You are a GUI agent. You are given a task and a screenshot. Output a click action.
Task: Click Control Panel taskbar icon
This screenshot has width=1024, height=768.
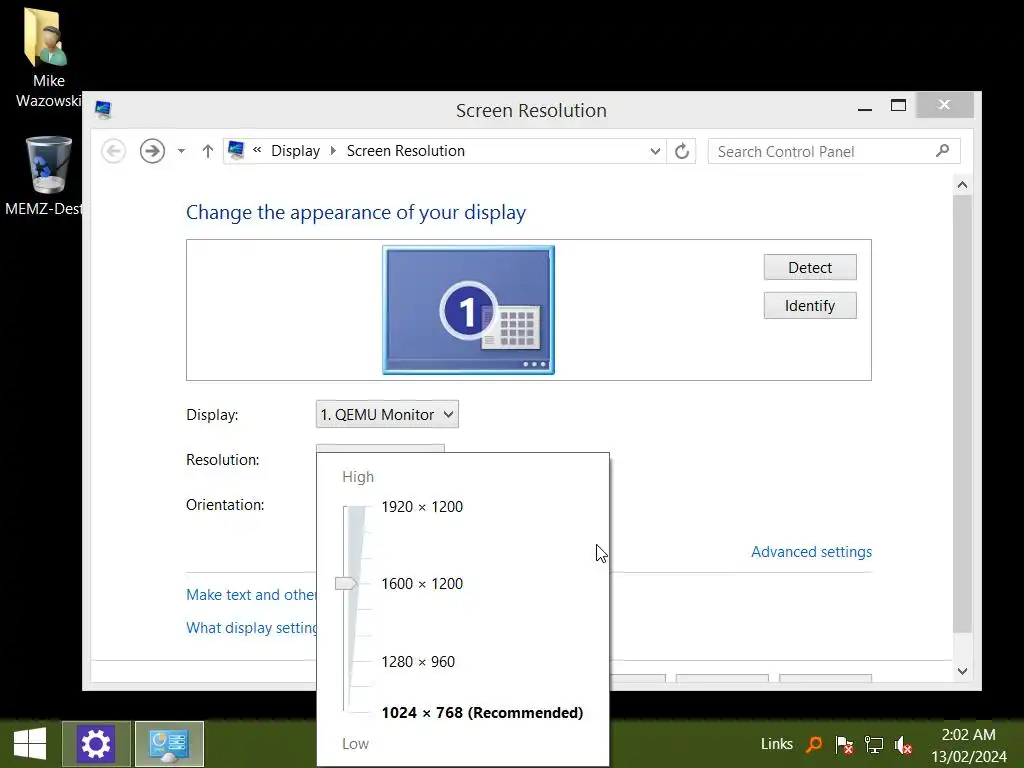169,744
